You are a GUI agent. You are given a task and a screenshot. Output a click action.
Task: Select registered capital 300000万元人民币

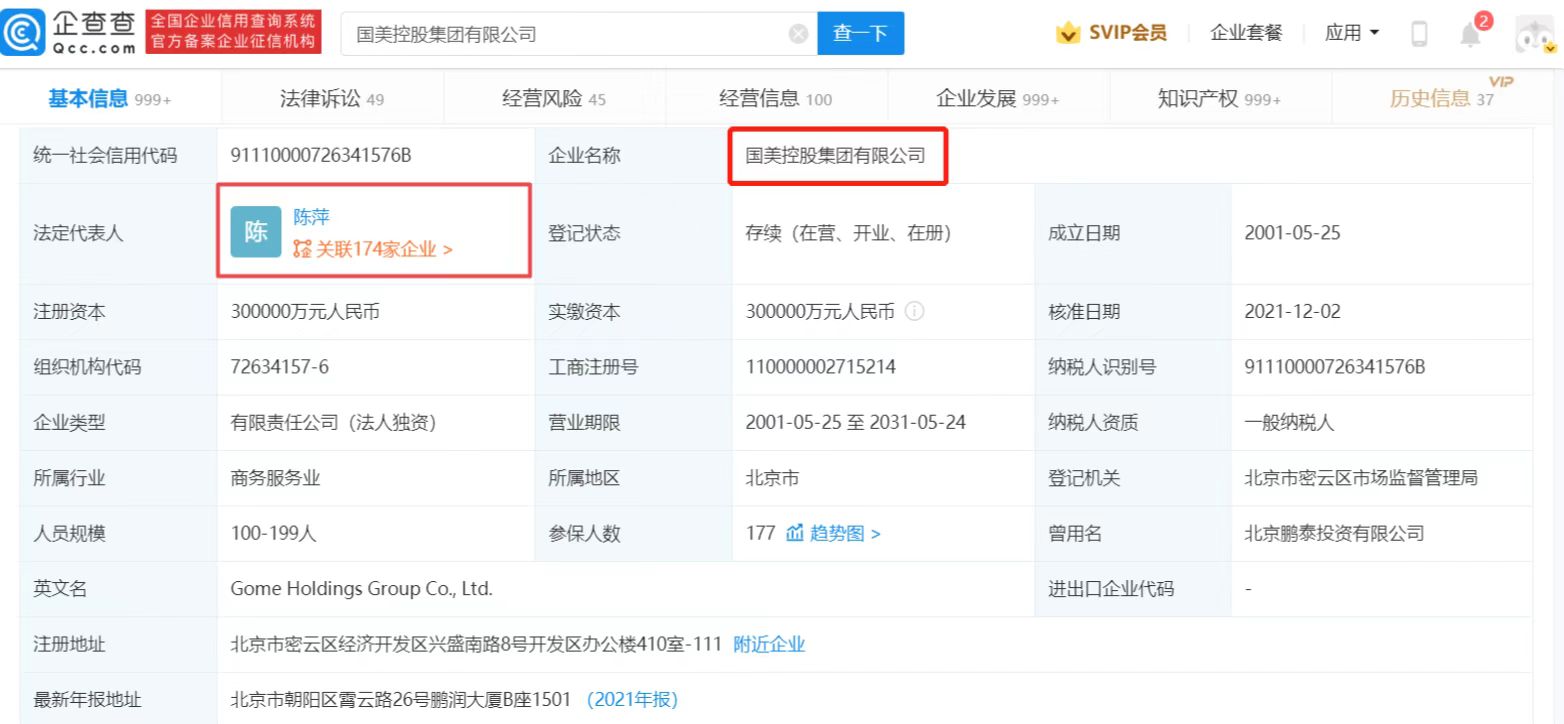point(305,312)
